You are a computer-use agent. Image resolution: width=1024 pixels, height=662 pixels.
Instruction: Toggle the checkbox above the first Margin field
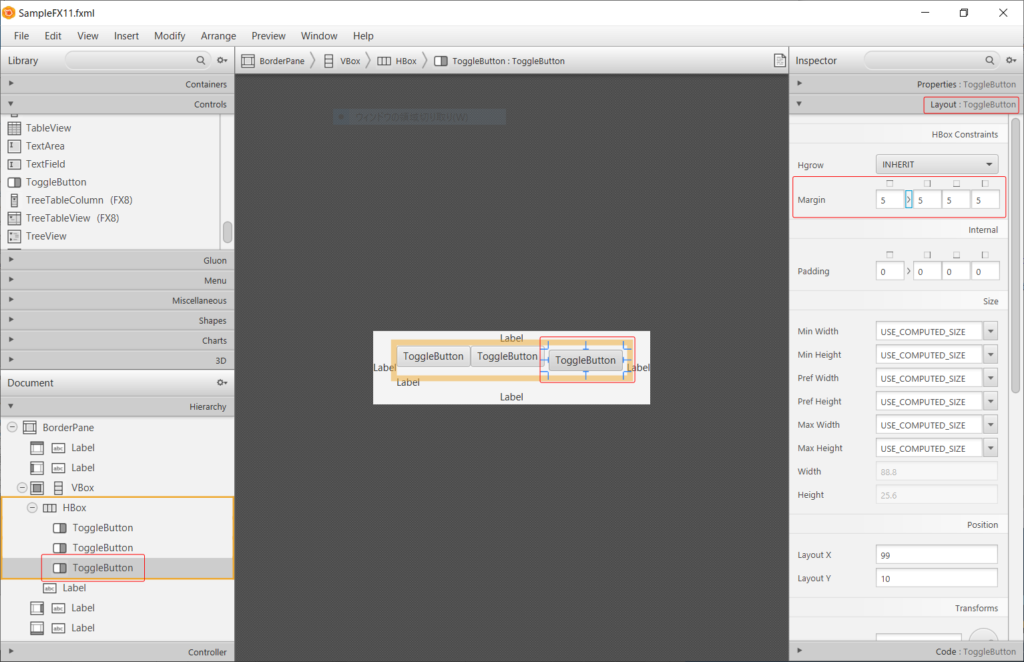[x=889, y=184]
